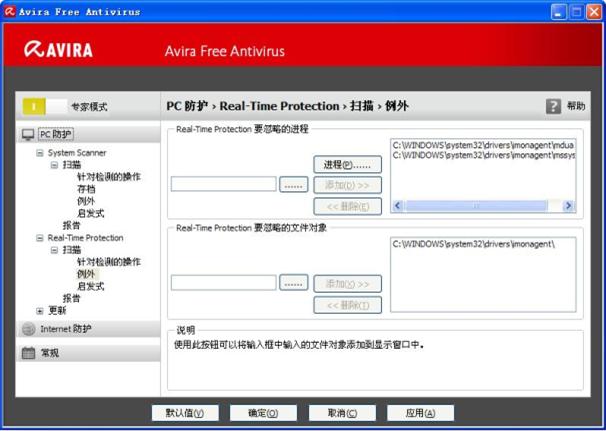
Task: Click the process list scroll left arrow
Action: [x=398, y=206]
